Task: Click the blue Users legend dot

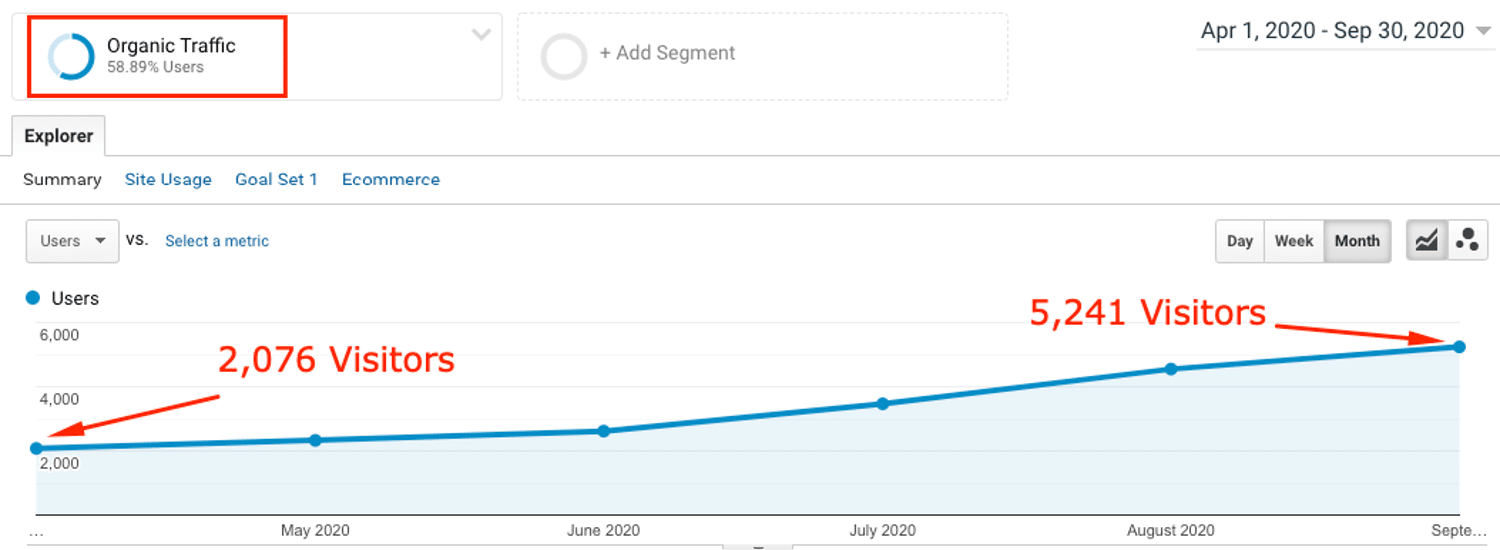Action: click(x=33, y=298)
